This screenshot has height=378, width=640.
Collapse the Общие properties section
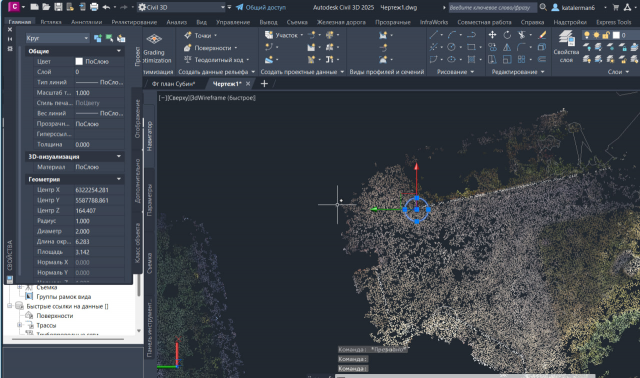coord(119,51)
